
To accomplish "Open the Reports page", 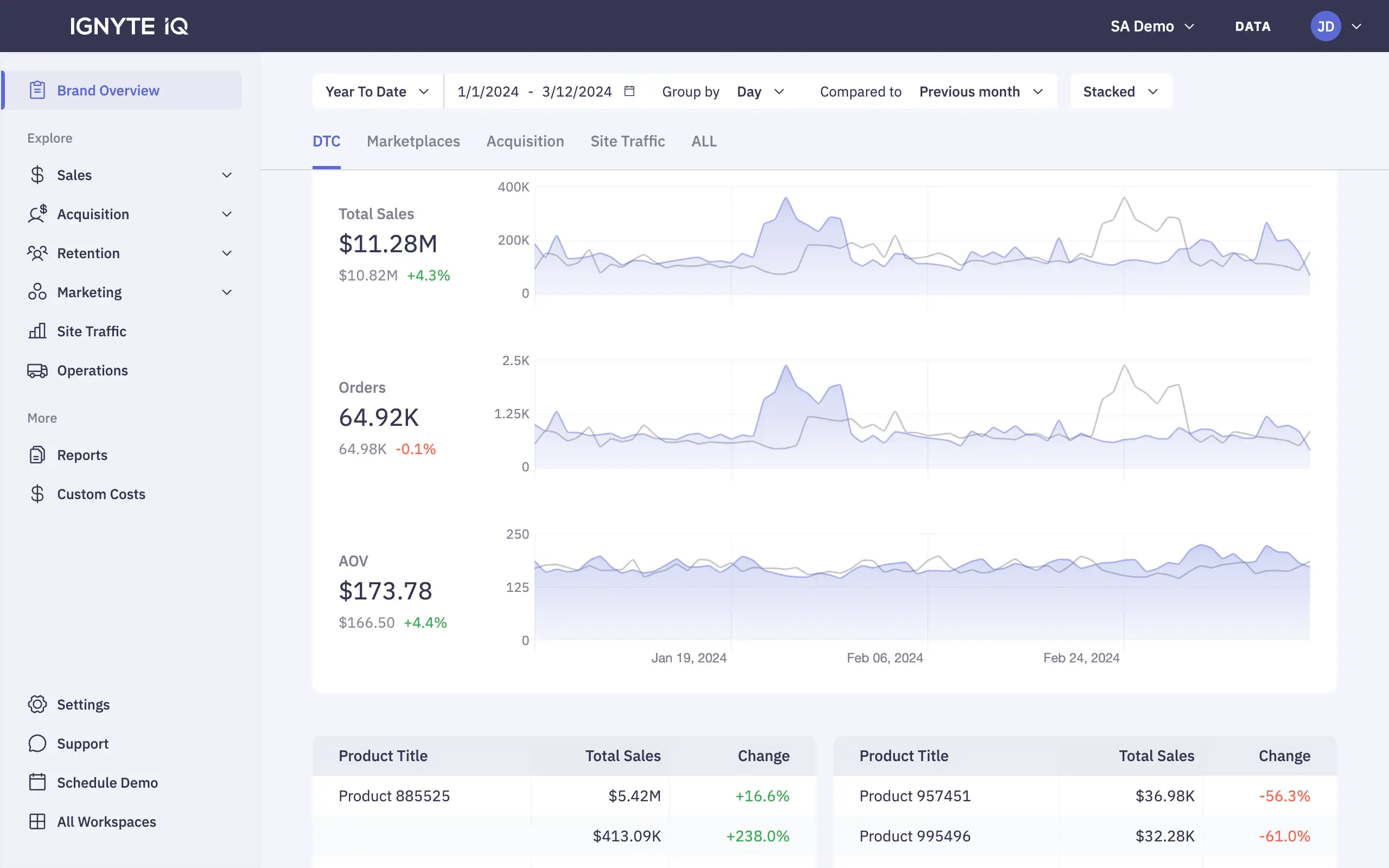I will [x=82, y=455].
